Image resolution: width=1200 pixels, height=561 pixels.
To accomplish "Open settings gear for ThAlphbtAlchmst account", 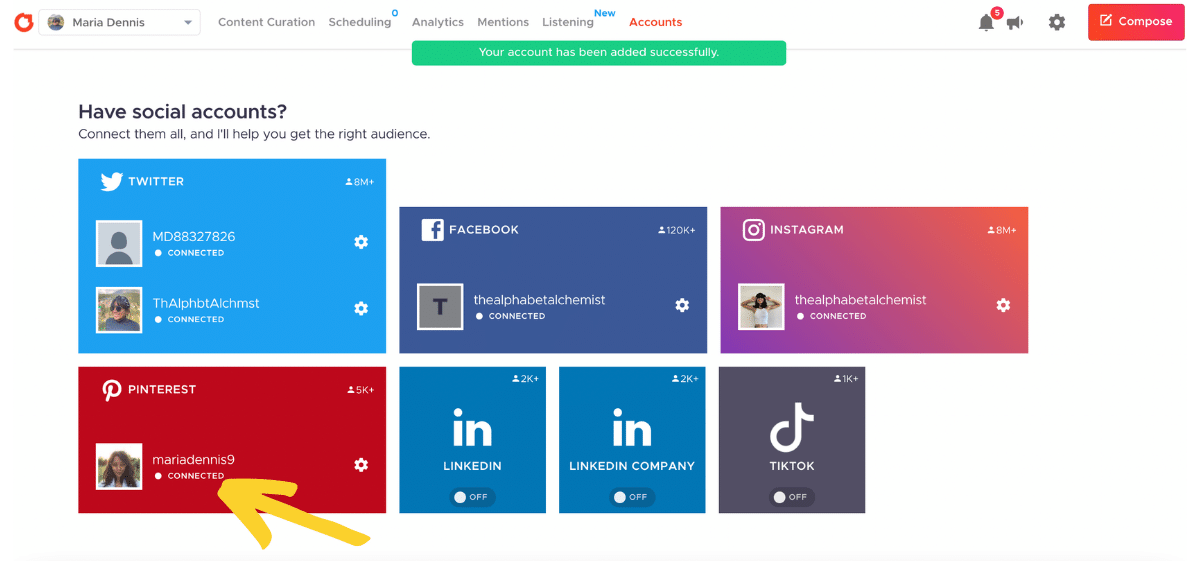I will tap(361, 308).
